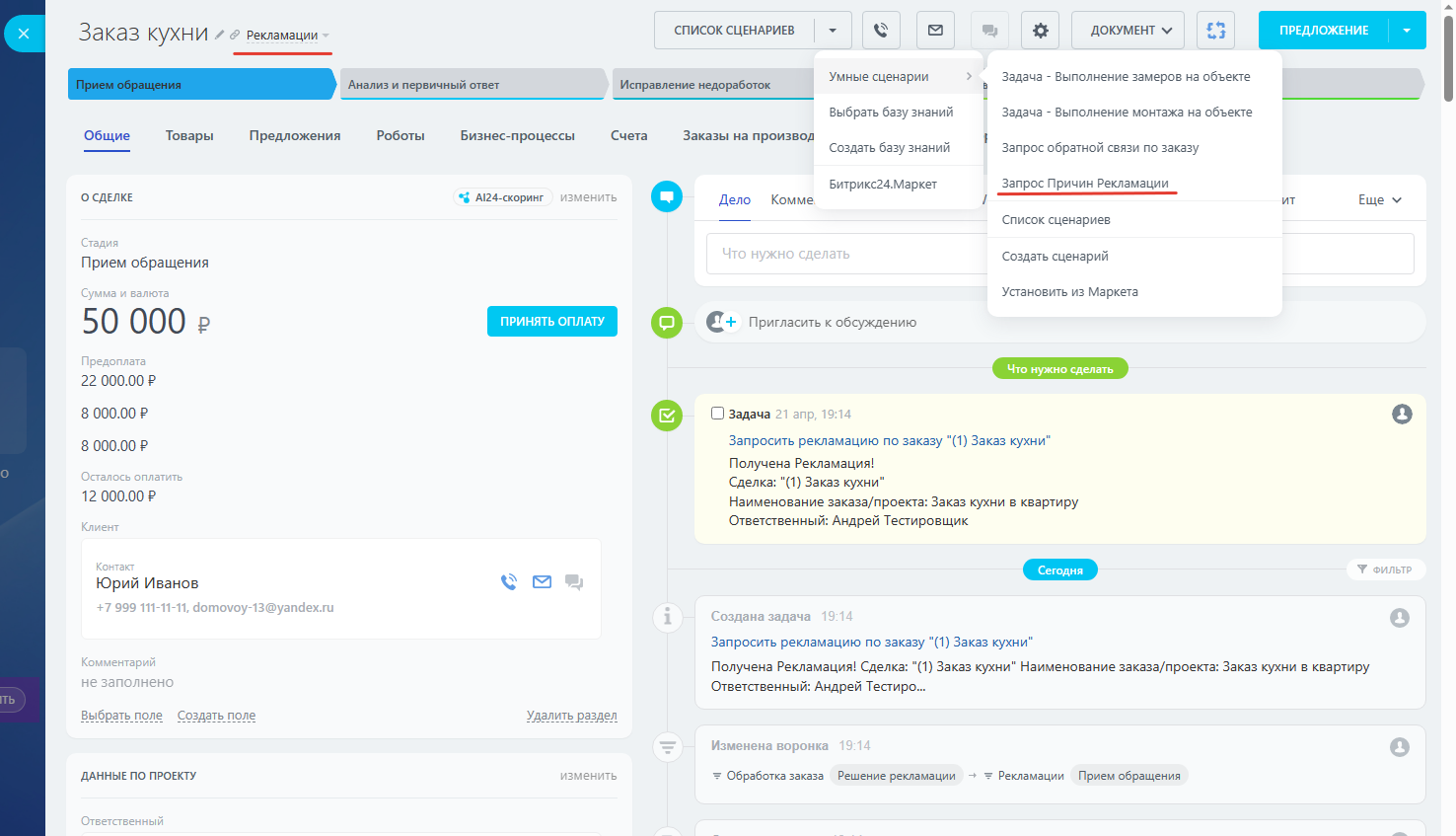Click the email envelope icon in top toolbar
Viewport: 1456px width, 836px height.
point(935,31)
